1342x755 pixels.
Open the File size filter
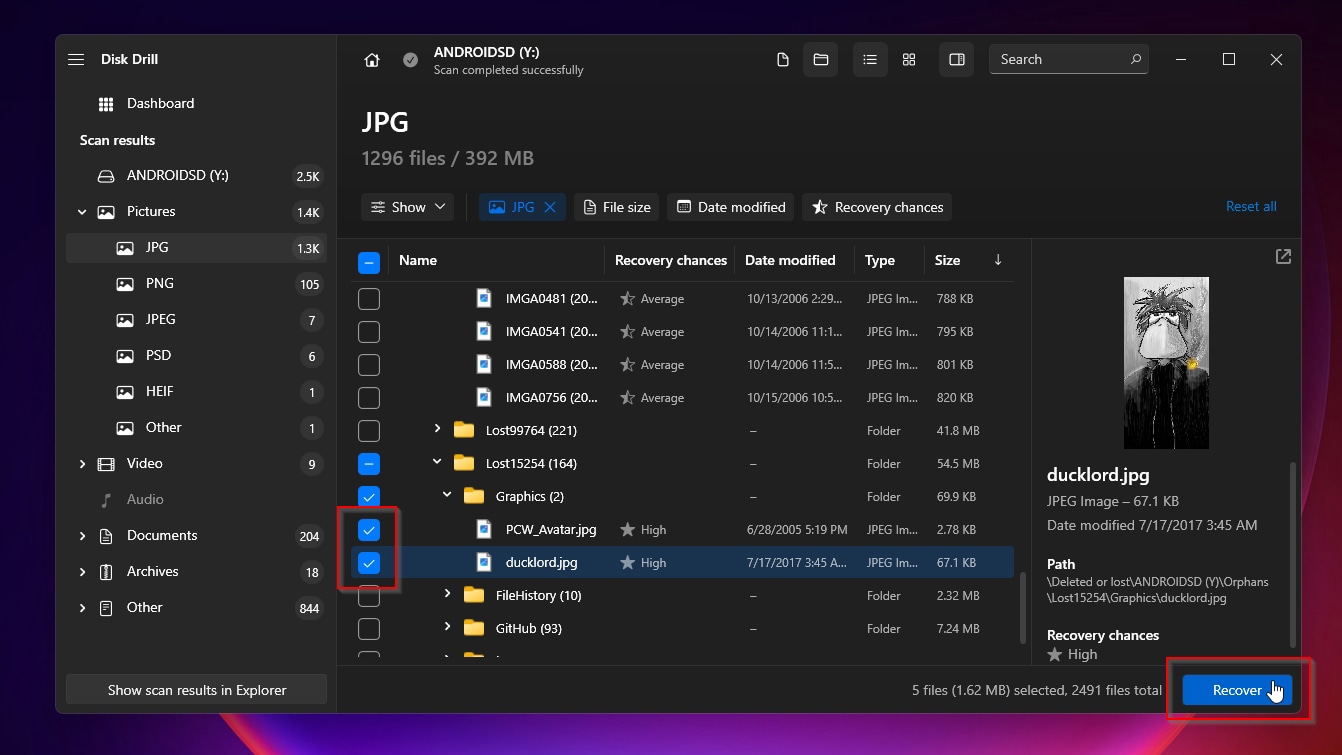[x=617, y=207]
